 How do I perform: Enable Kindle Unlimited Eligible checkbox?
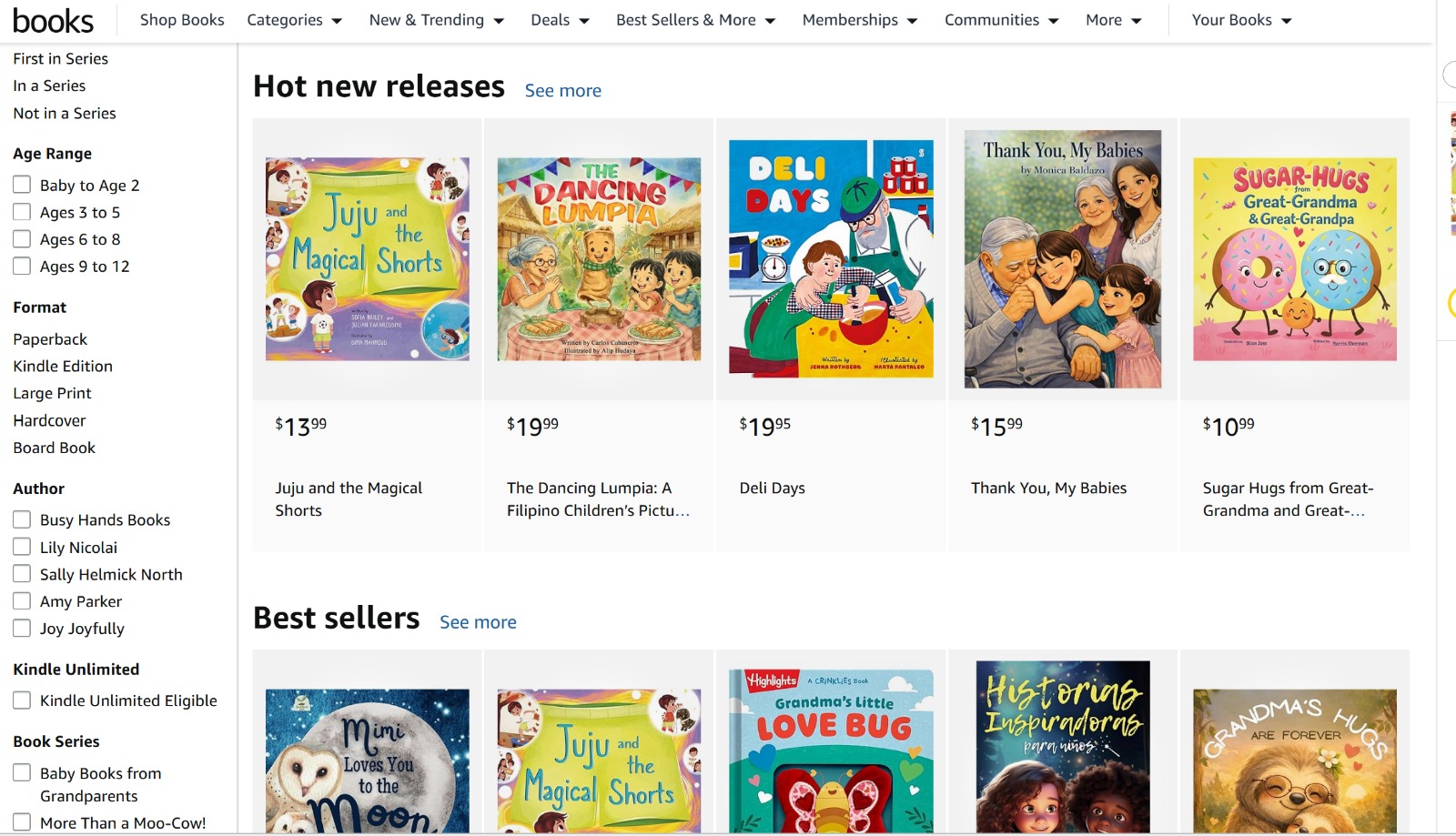[22, 700]
